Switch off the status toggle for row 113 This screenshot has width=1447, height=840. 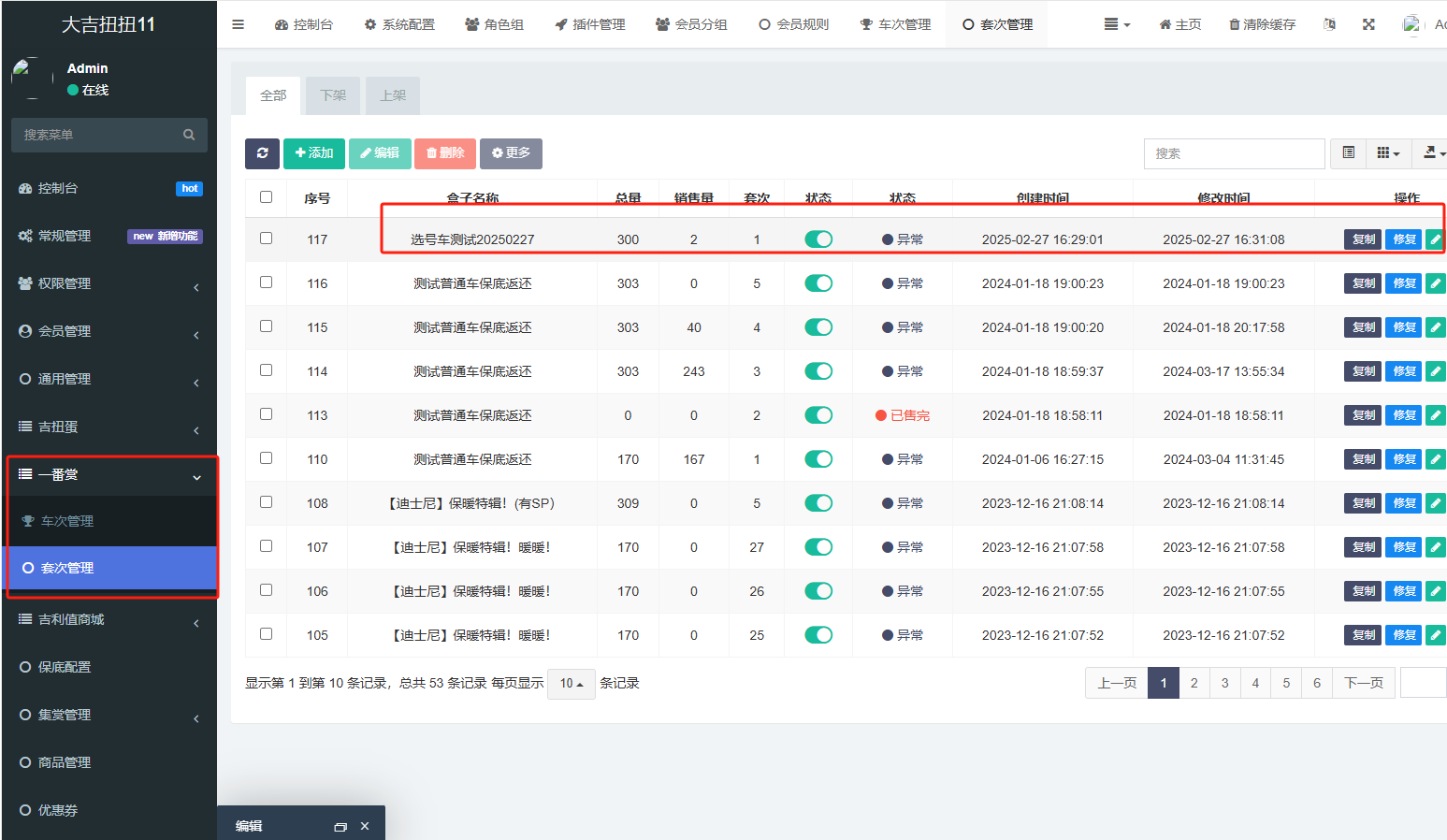pos(818,415)
